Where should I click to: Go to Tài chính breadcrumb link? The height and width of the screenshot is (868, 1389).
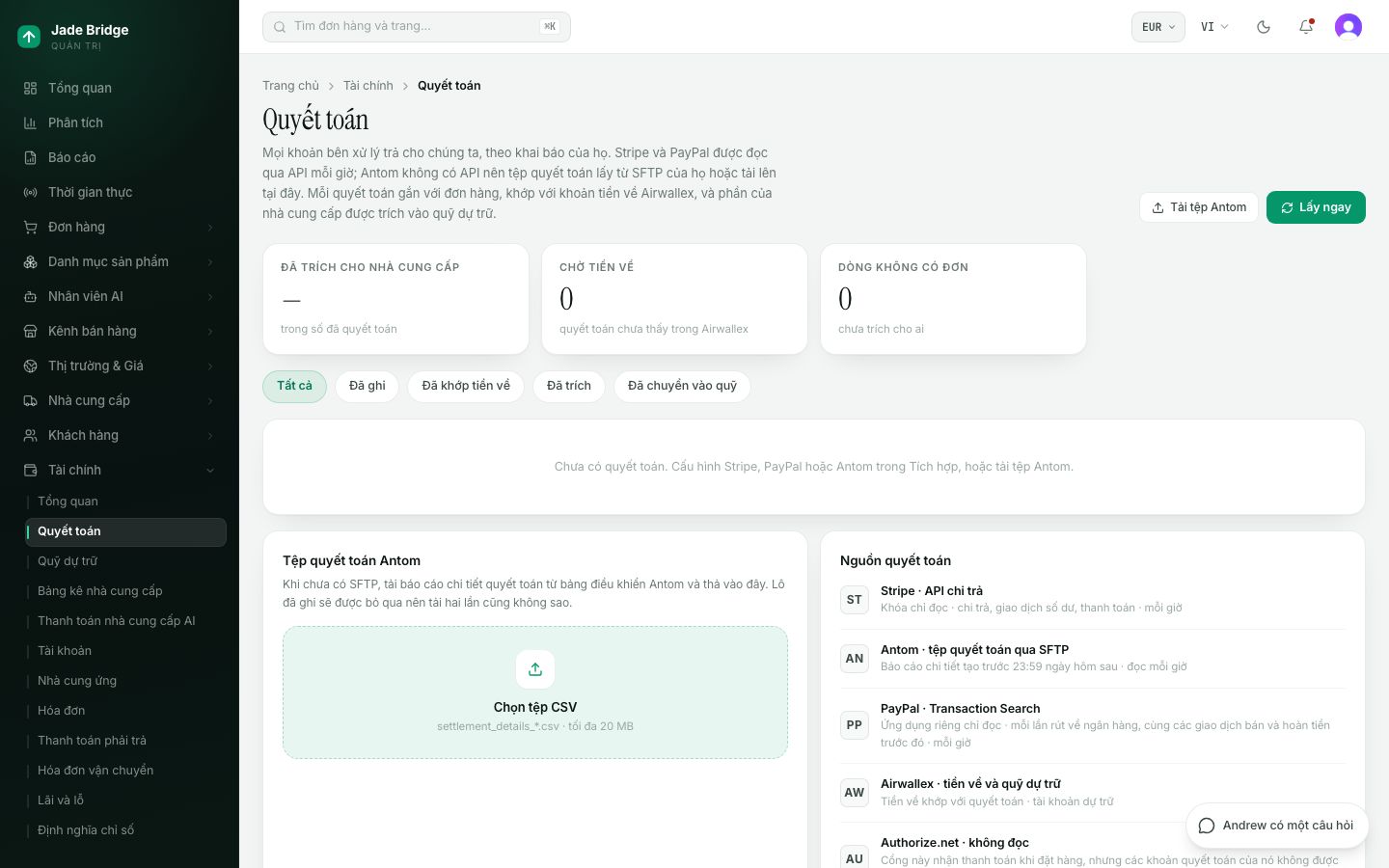click(x=368, y=86)
